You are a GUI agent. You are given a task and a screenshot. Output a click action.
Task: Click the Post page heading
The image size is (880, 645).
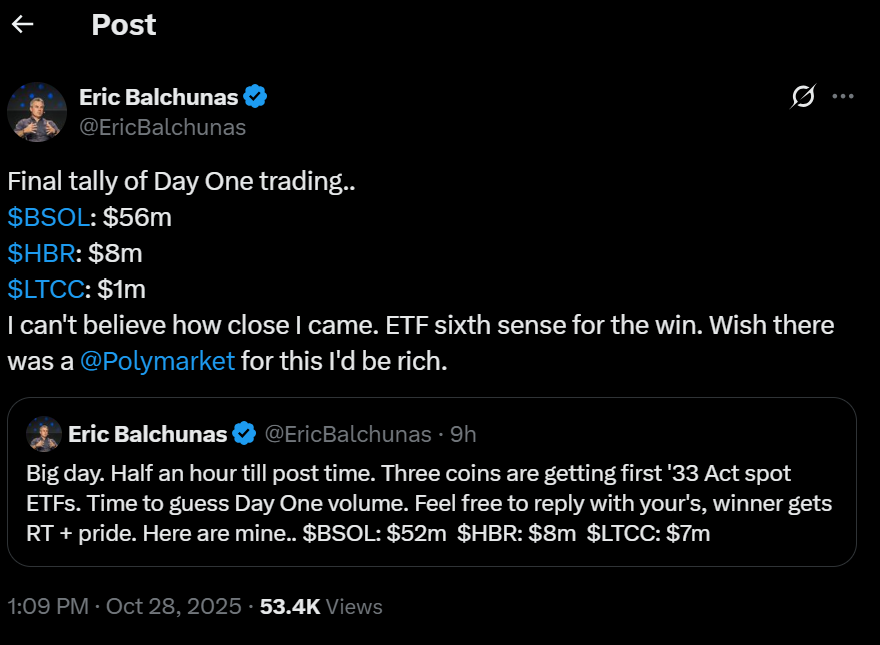(x=124, y=25)
